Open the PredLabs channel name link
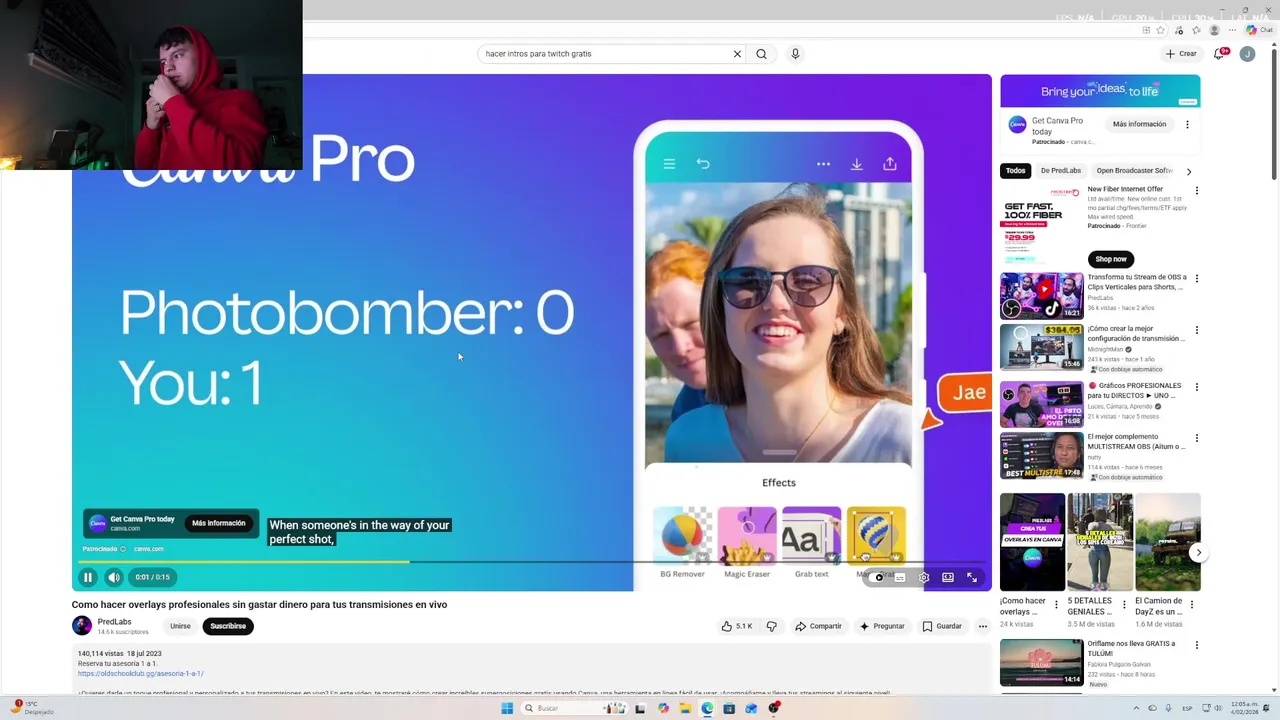Viewport: 1280px width, 720px height. [114, 622]
